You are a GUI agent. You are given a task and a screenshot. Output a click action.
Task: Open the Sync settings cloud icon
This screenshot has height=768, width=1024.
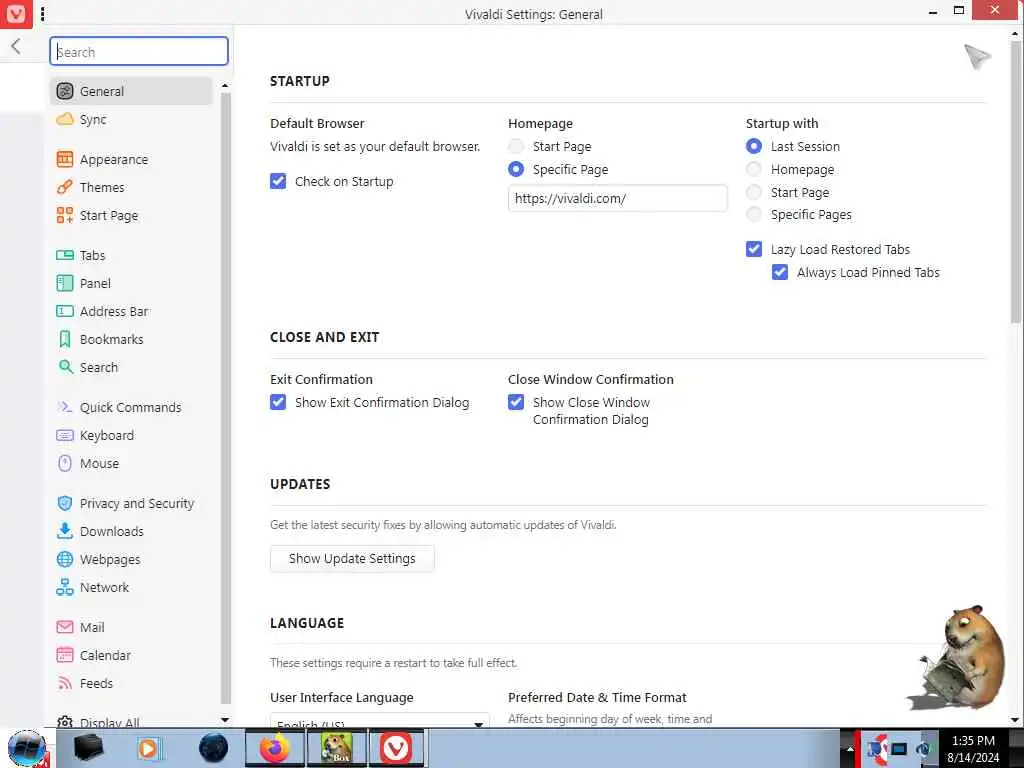click(x=65, y=120)
